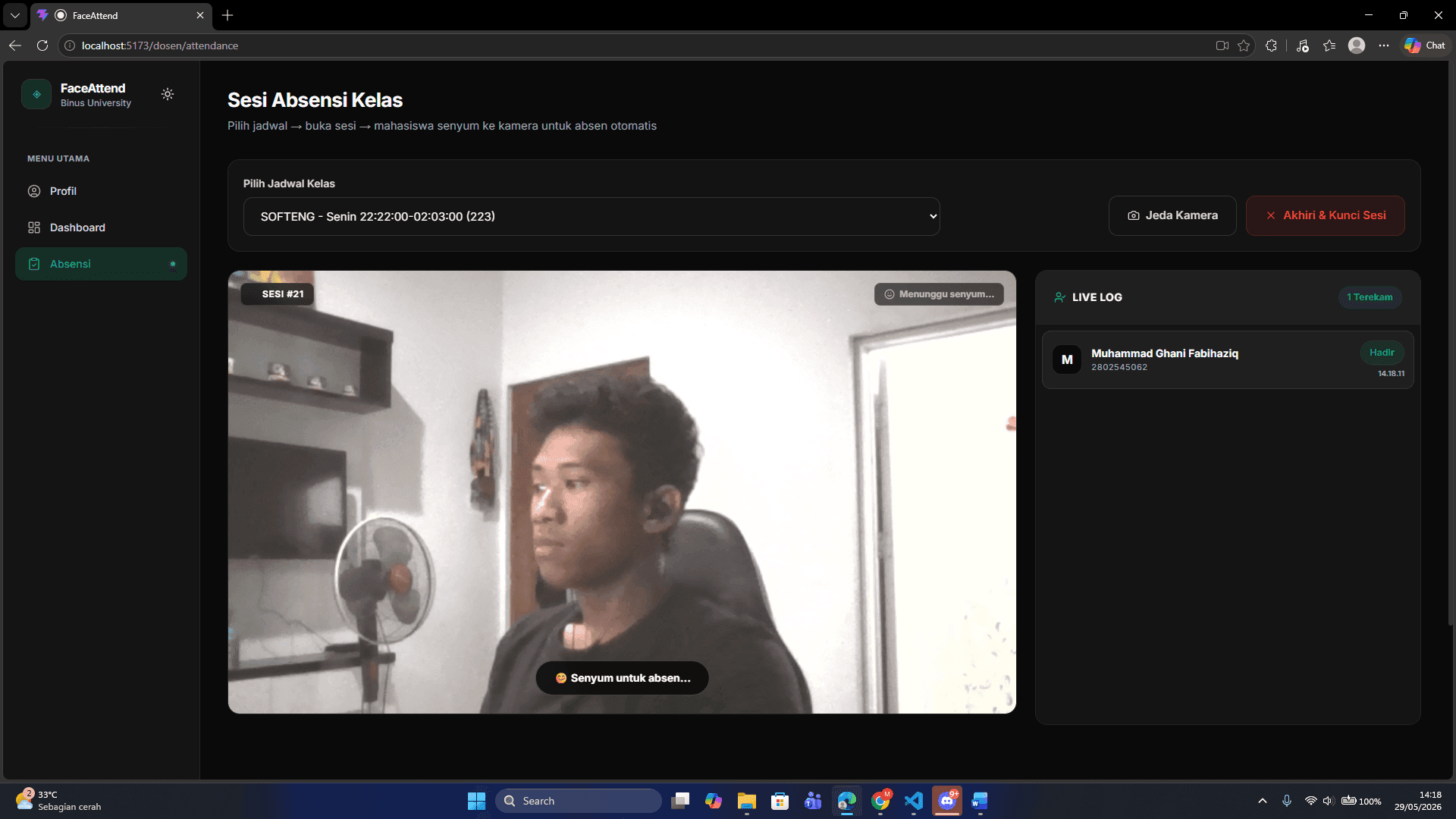Click the camera permission icon in address bar
The image size is (1456, 819).
click(x=1222, y=45)
